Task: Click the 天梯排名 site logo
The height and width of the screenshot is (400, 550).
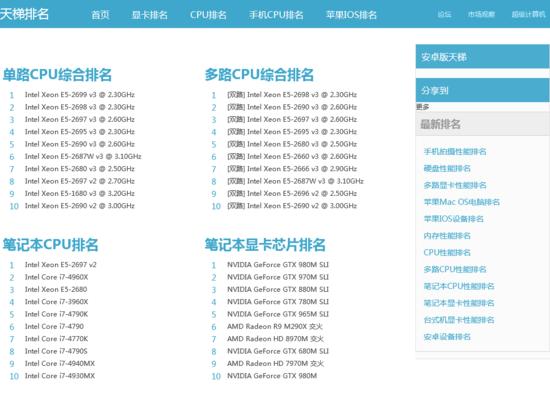Action: pyautogui.click(x=24, y=14)
